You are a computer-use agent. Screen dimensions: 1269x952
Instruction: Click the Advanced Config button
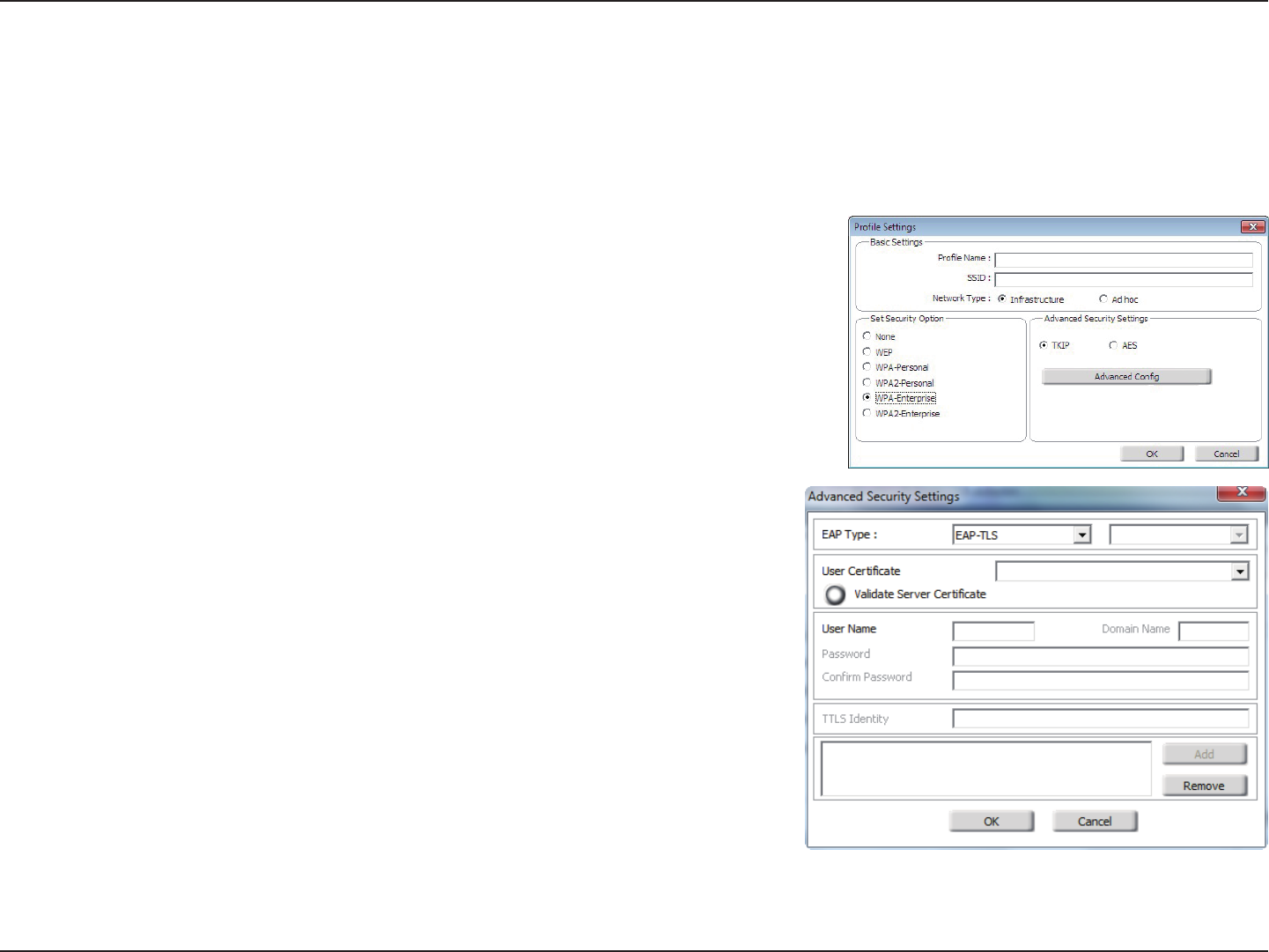pos(1126,376)
